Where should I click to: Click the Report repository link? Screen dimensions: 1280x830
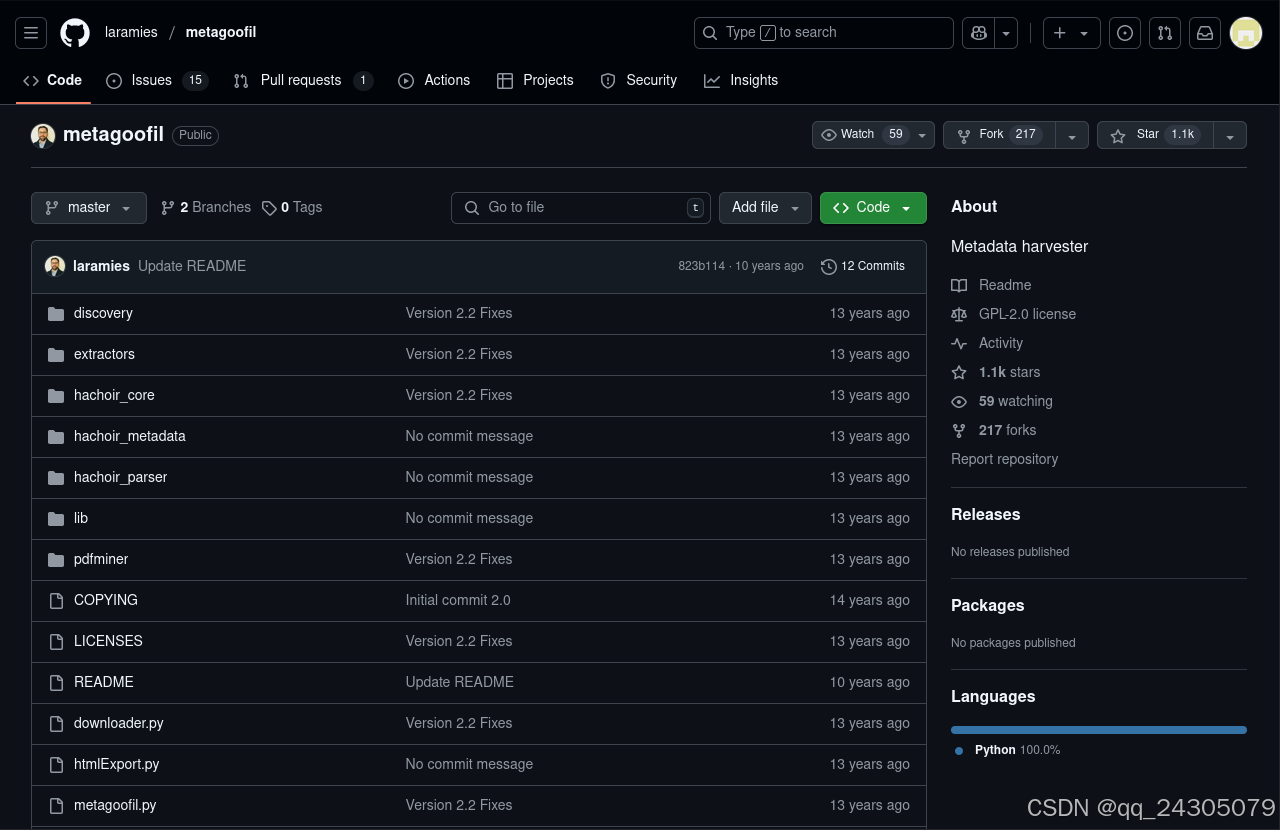click(x=1004, y=459)
